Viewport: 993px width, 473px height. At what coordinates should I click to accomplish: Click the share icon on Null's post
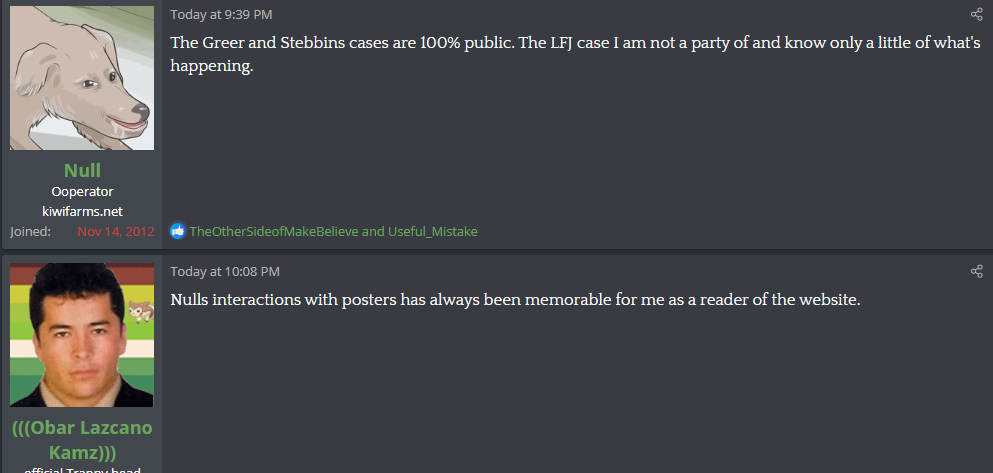coord(977,15)
